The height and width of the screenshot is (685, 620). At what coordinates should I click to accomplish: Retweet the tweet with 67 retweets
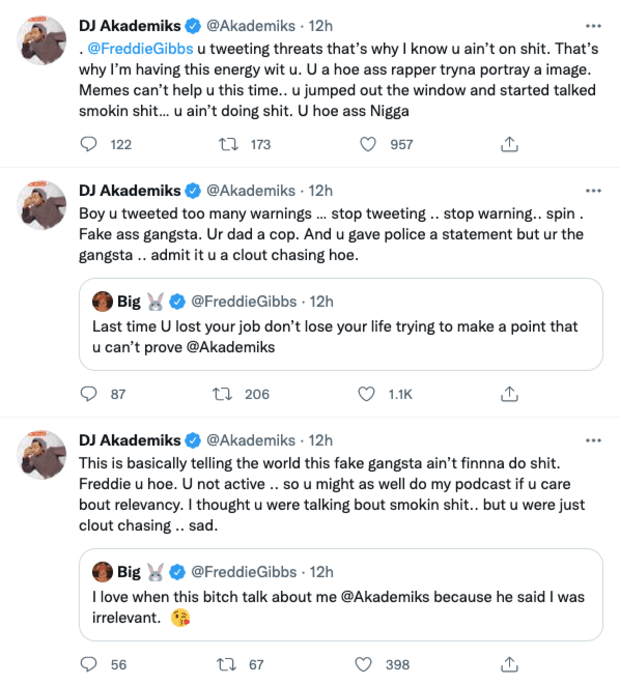228,664
